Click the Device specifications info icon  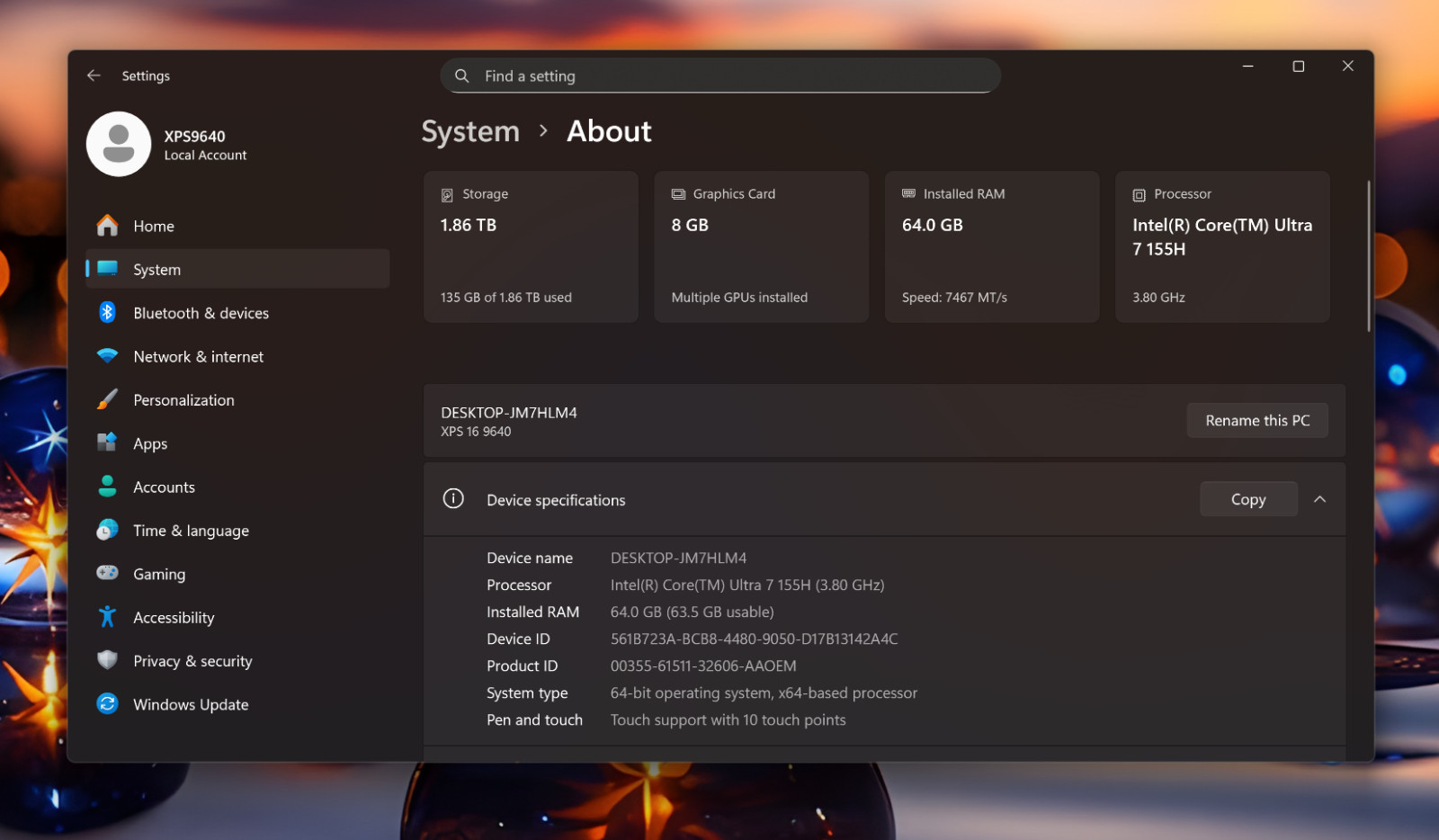point(453,499)
